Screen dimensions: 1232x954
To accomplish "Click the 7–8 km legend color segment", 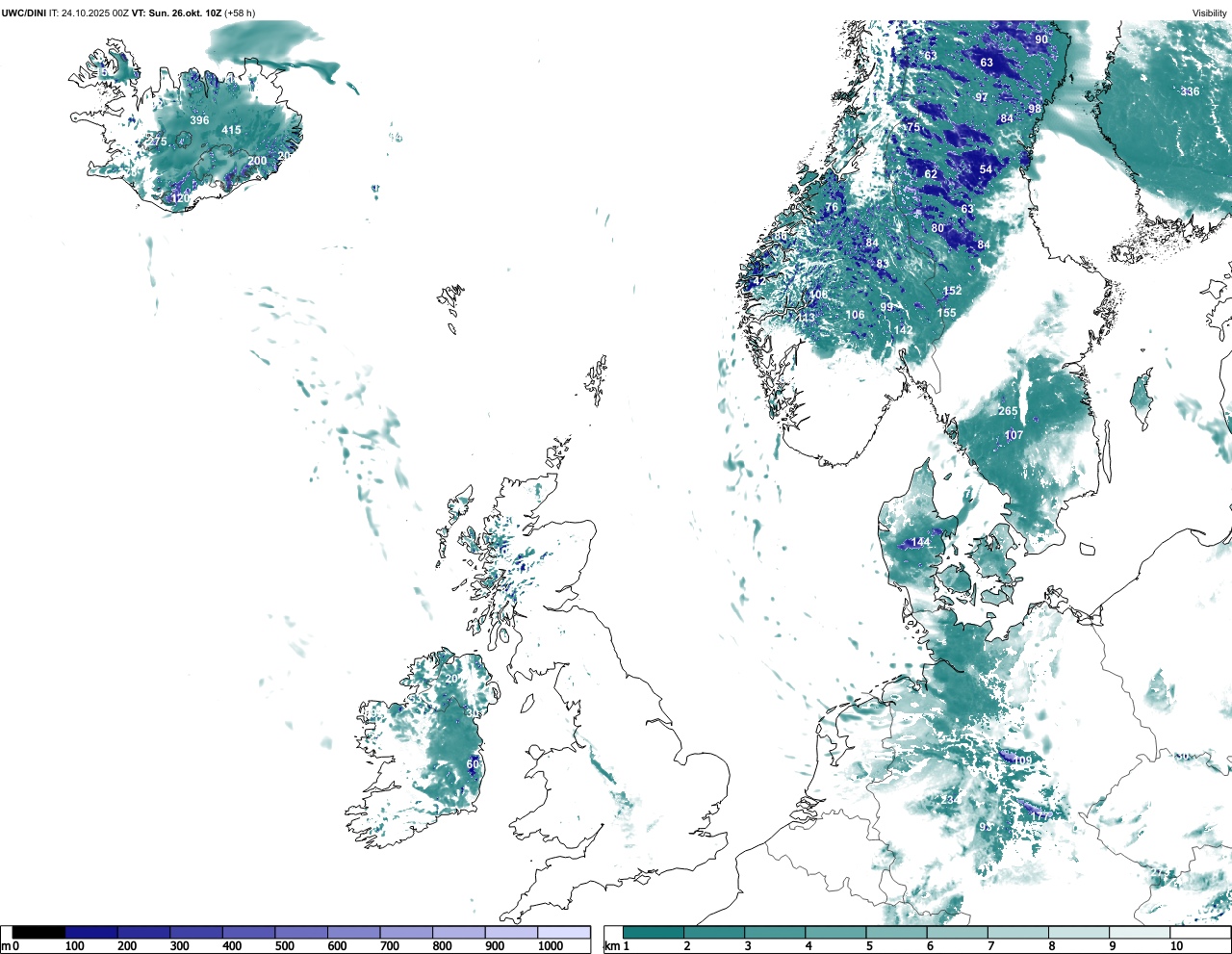I will coord(1017,933).
